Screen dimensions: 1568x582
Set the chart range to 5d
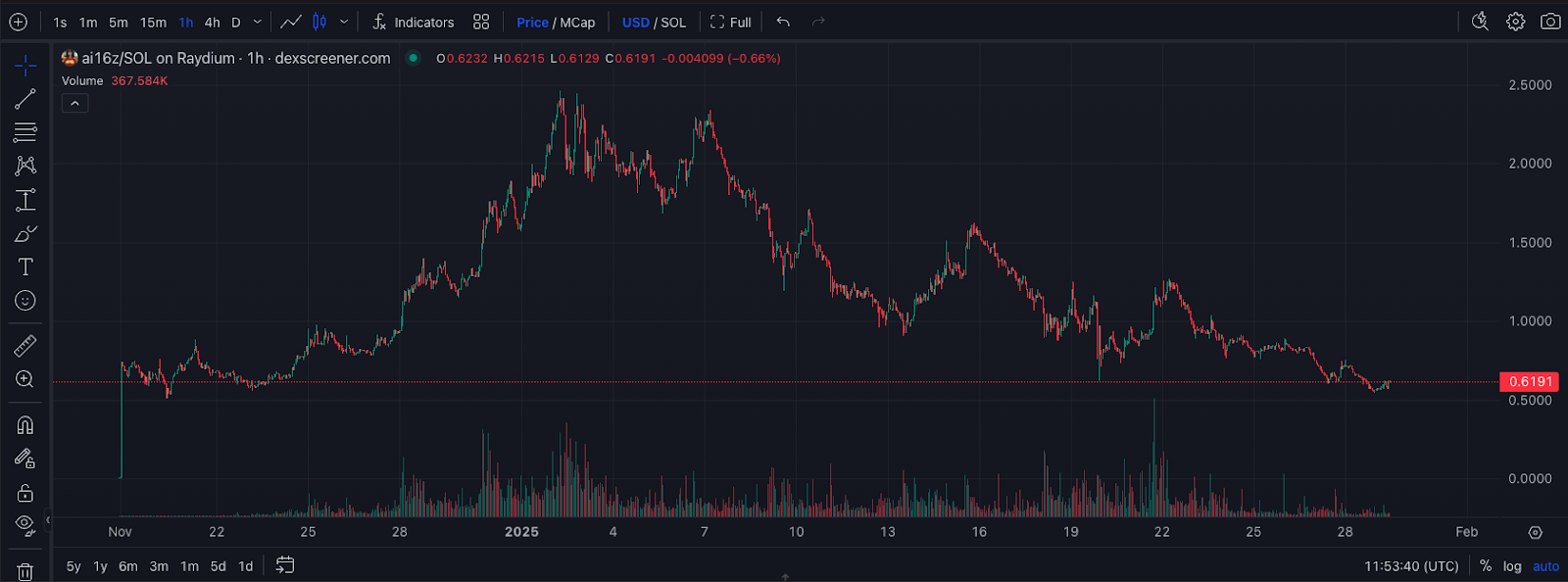click(218, 566)
